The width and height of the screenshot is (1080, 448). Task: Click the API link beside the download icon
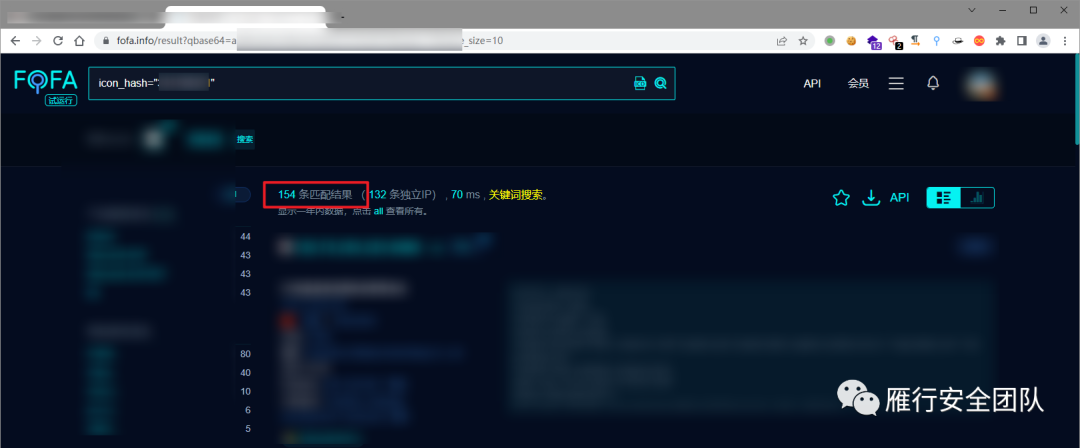[900, 198]
